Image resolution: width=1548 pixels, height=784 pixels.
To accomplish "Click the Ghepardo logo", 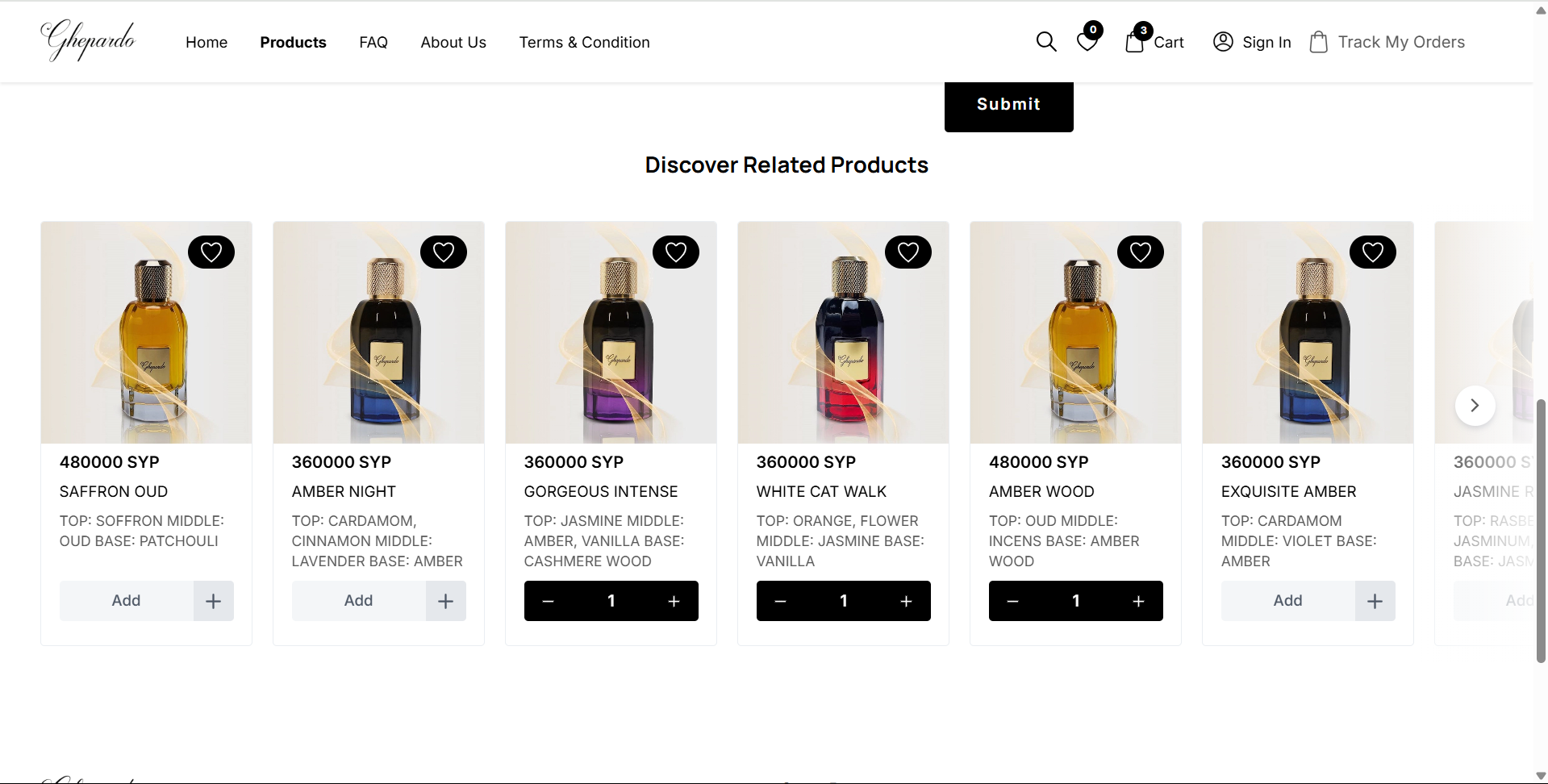I will pos(88,40).
